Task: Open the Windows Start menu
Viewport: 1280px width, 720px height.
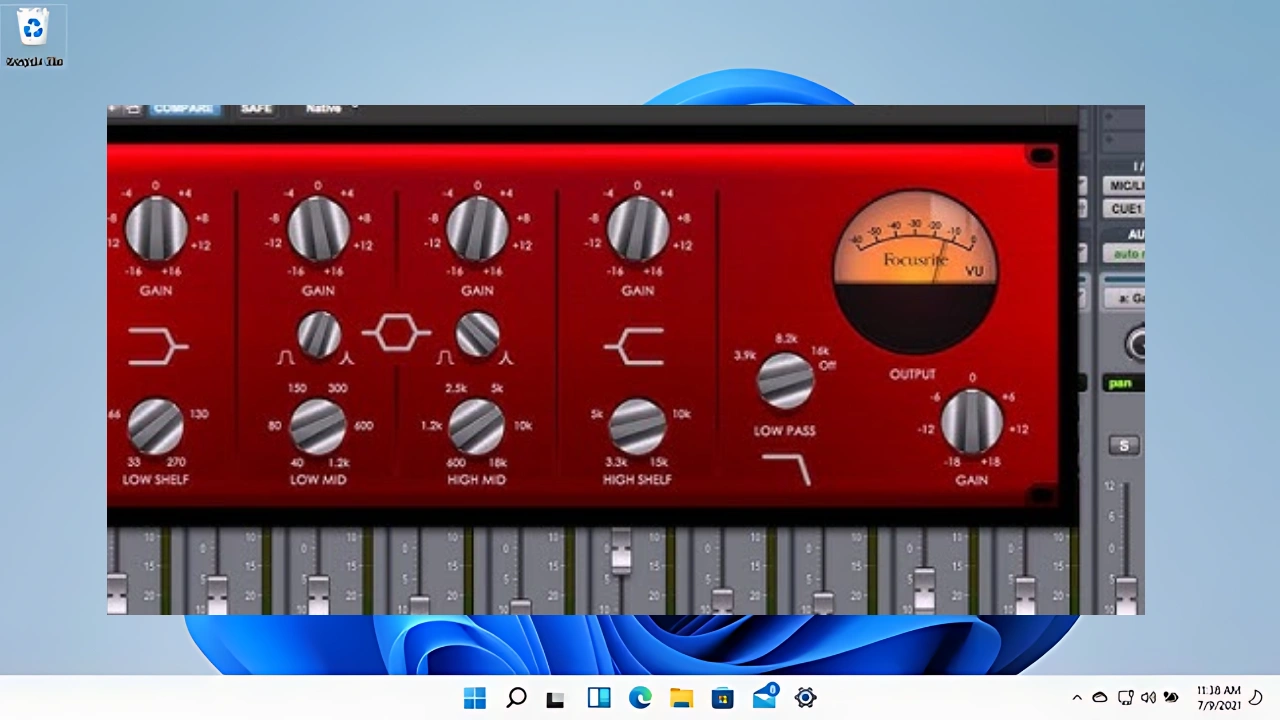Action: pos(475,698)
